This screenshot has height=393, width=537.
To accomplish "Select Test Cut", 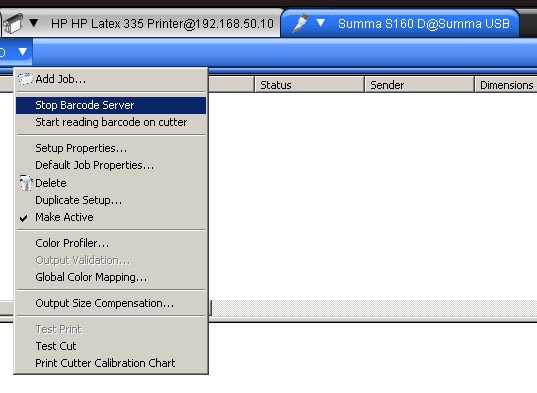I will click(111, 346).
